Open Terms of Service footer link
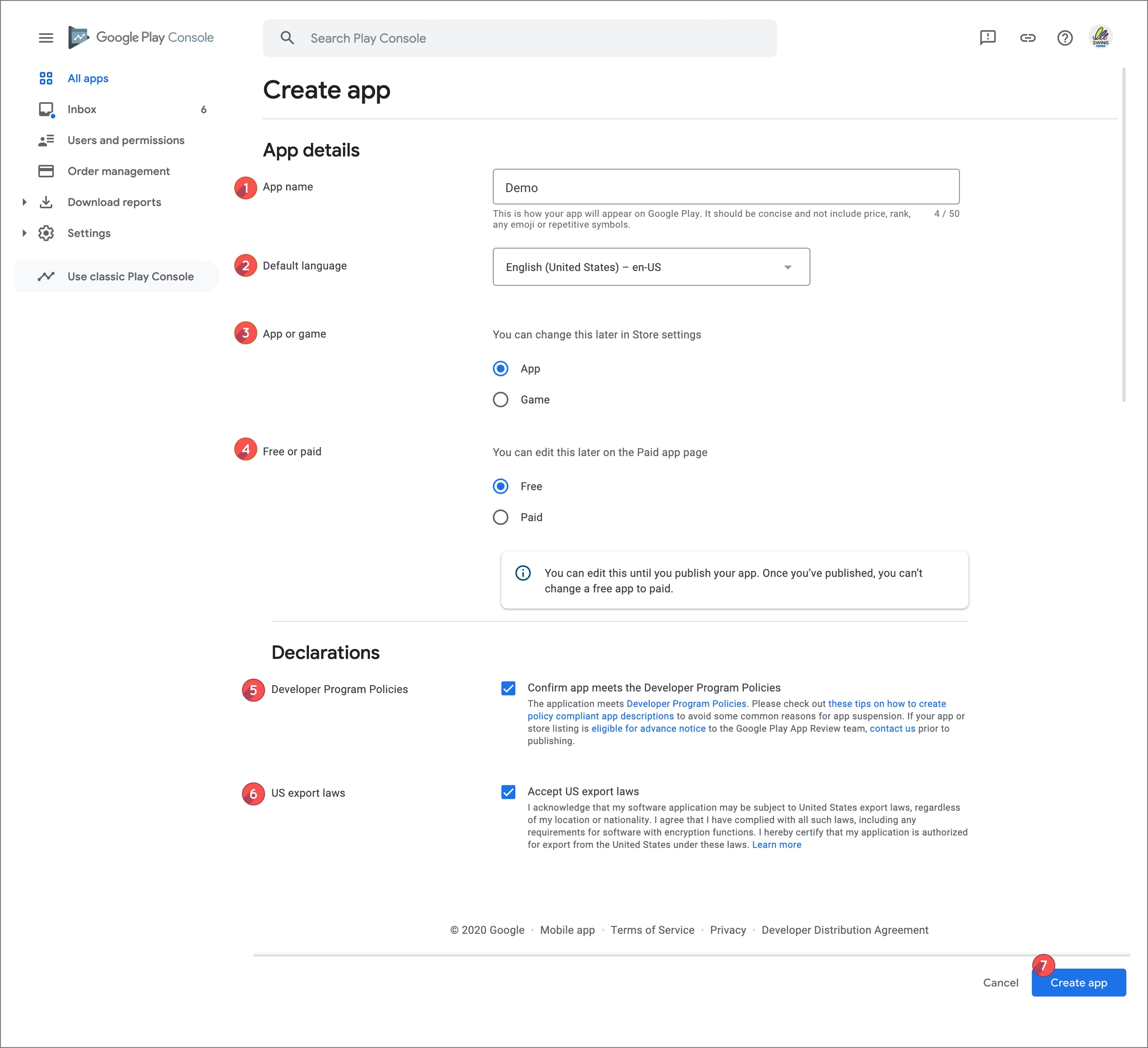 [x=652, y=930]
